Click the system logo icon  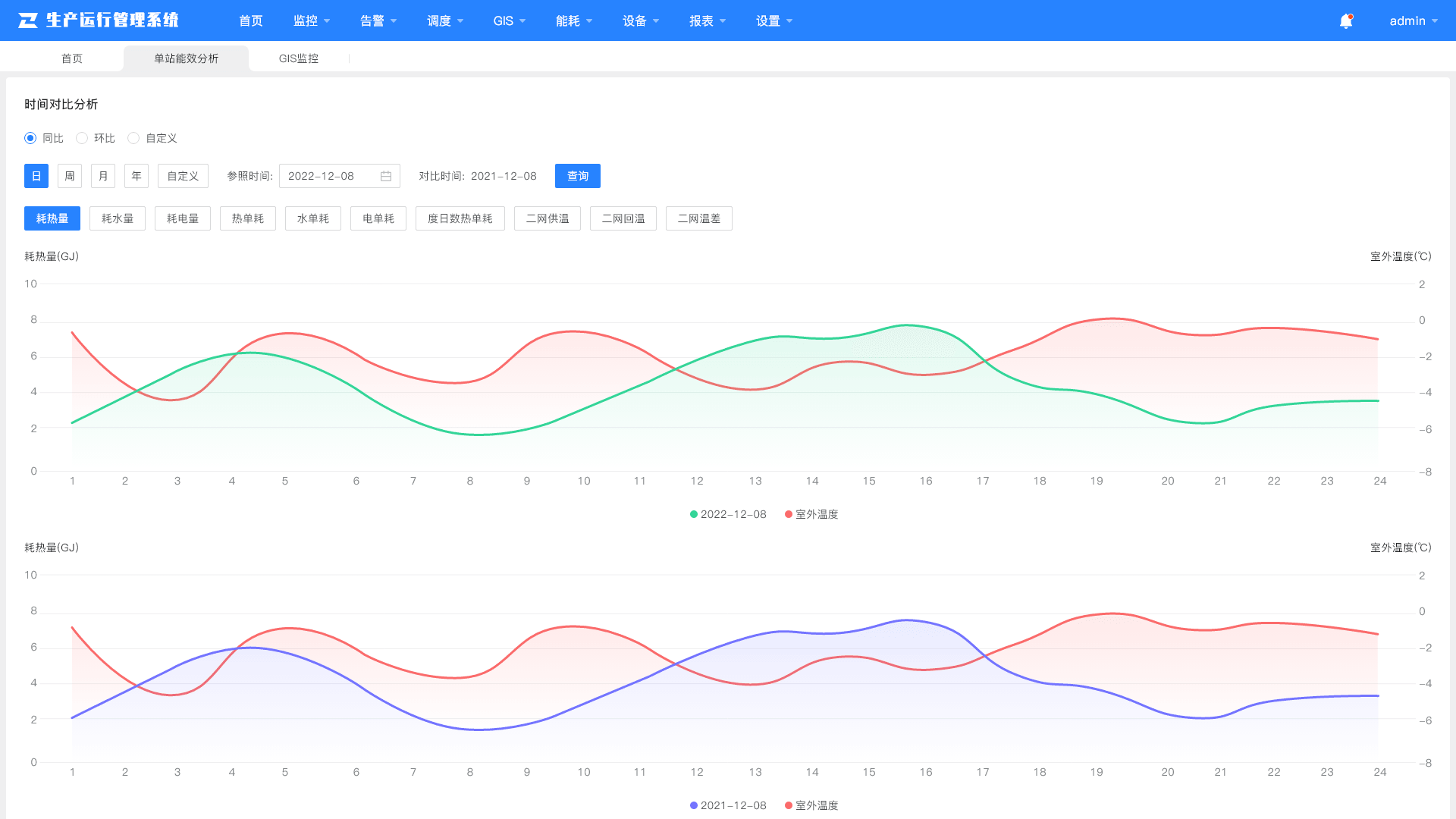point(28,20)
